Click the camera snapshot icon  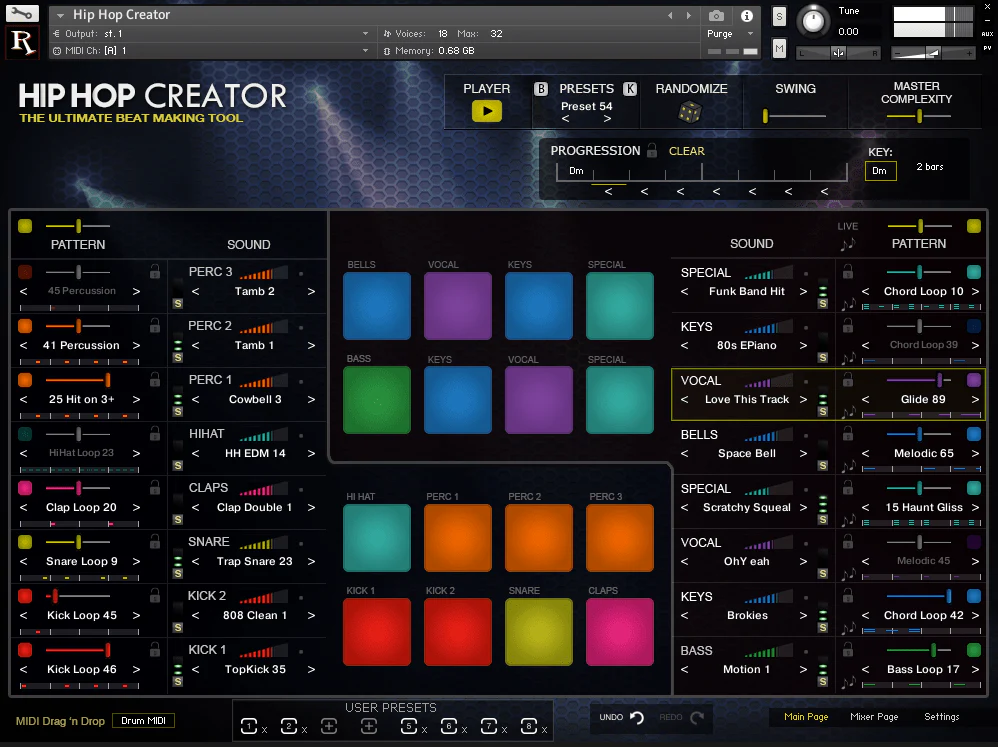pyautogui.click(x=716, y=16)
